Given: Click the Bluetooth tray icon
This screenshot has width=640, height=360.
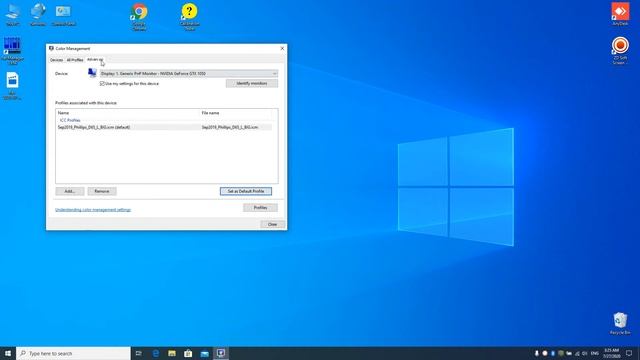Looking at the screenshot, I should [x=553, y=353].
